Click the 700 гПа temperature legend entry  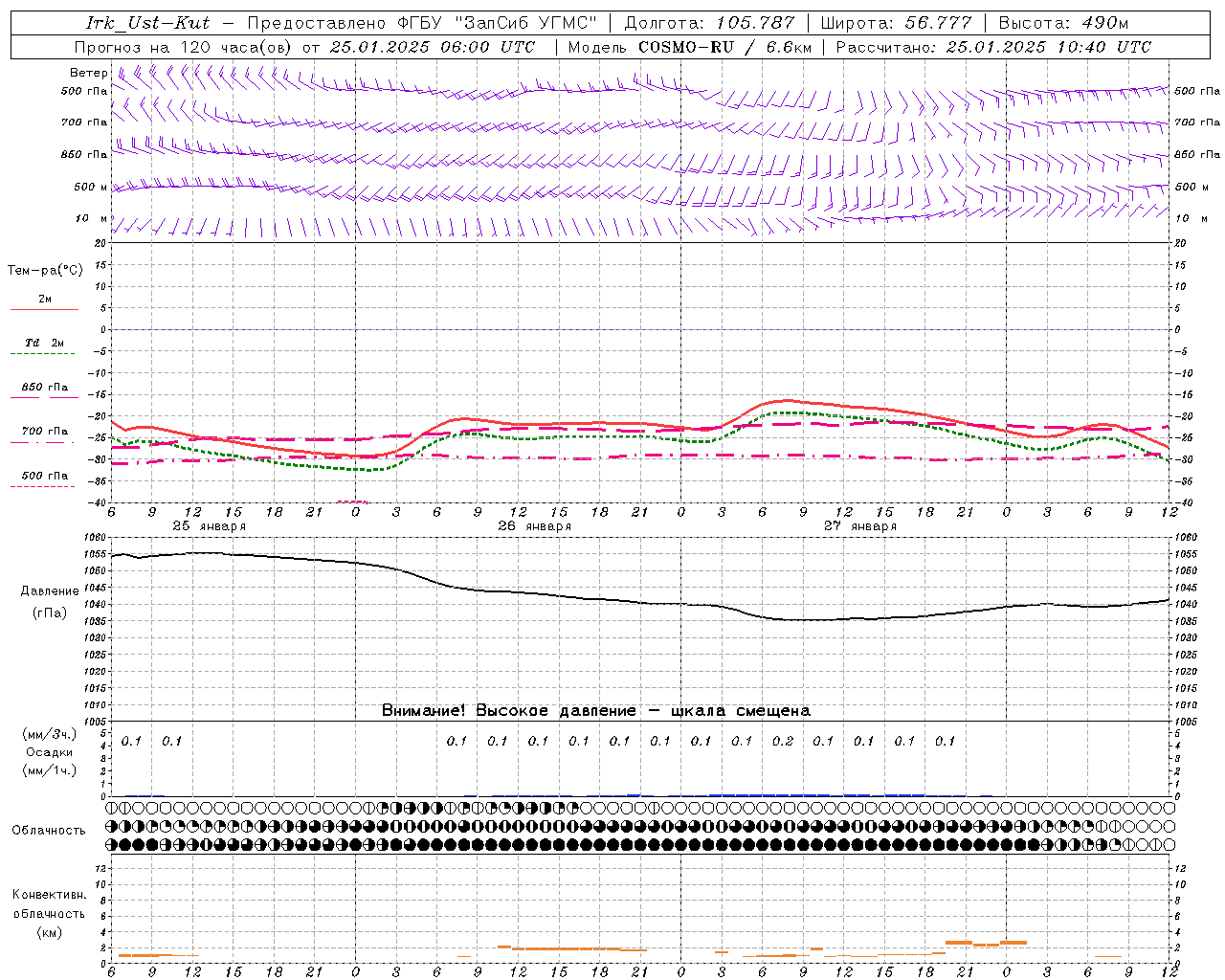click(x=45, y=432)
